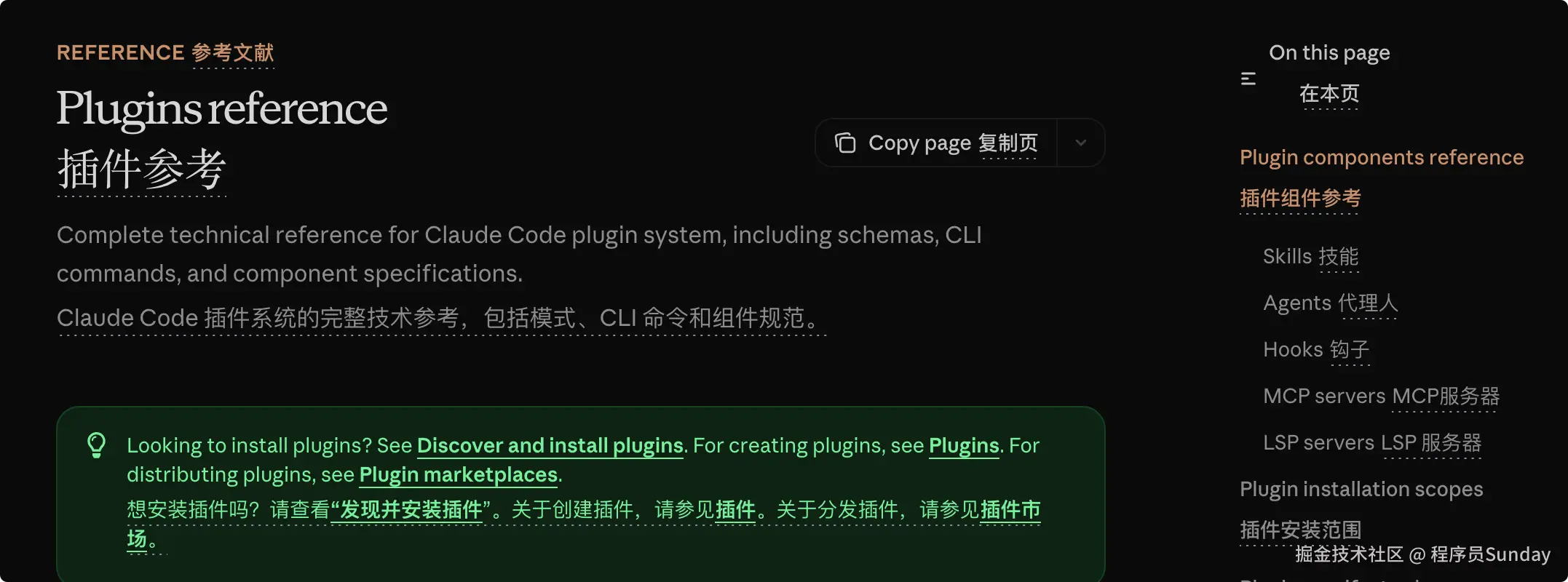Jump to the Hooks 钩子 section
The height and width of the screenshot is (582, 1568).
tap(1317, 349)
